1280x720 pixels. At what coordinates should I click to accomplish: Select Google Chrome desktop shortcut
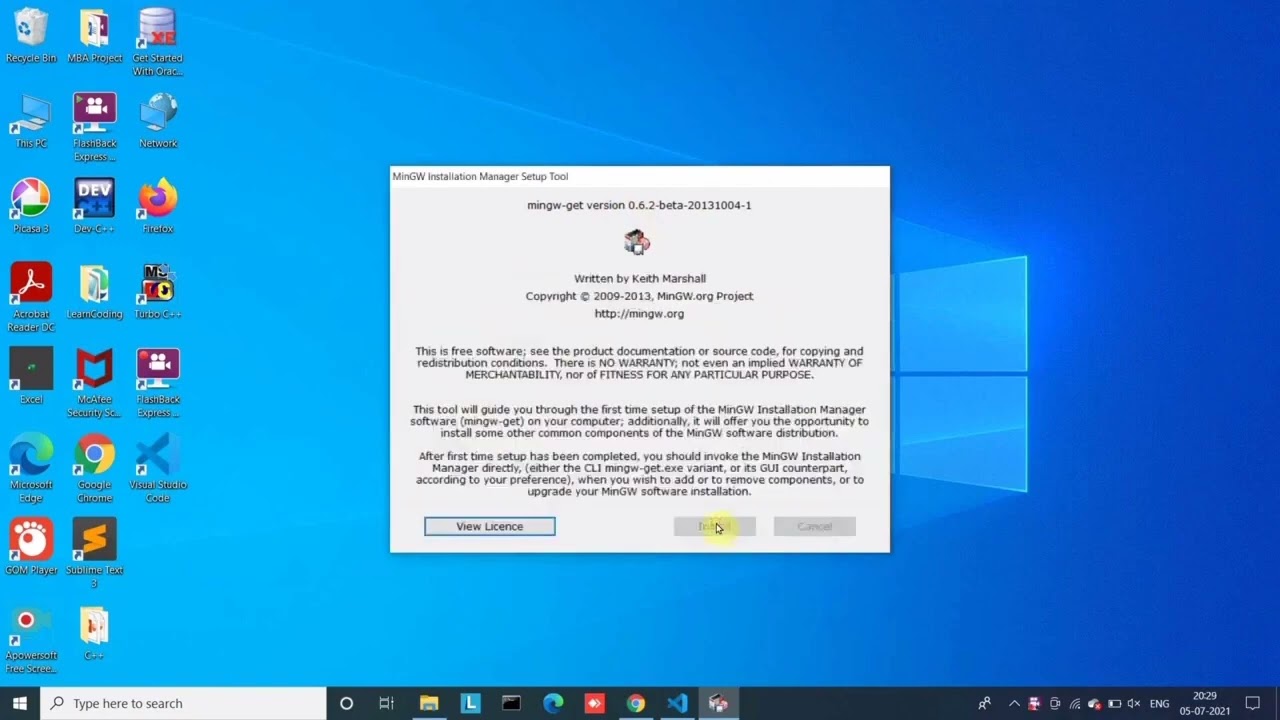pyautogui.click(x=94, y=468)
